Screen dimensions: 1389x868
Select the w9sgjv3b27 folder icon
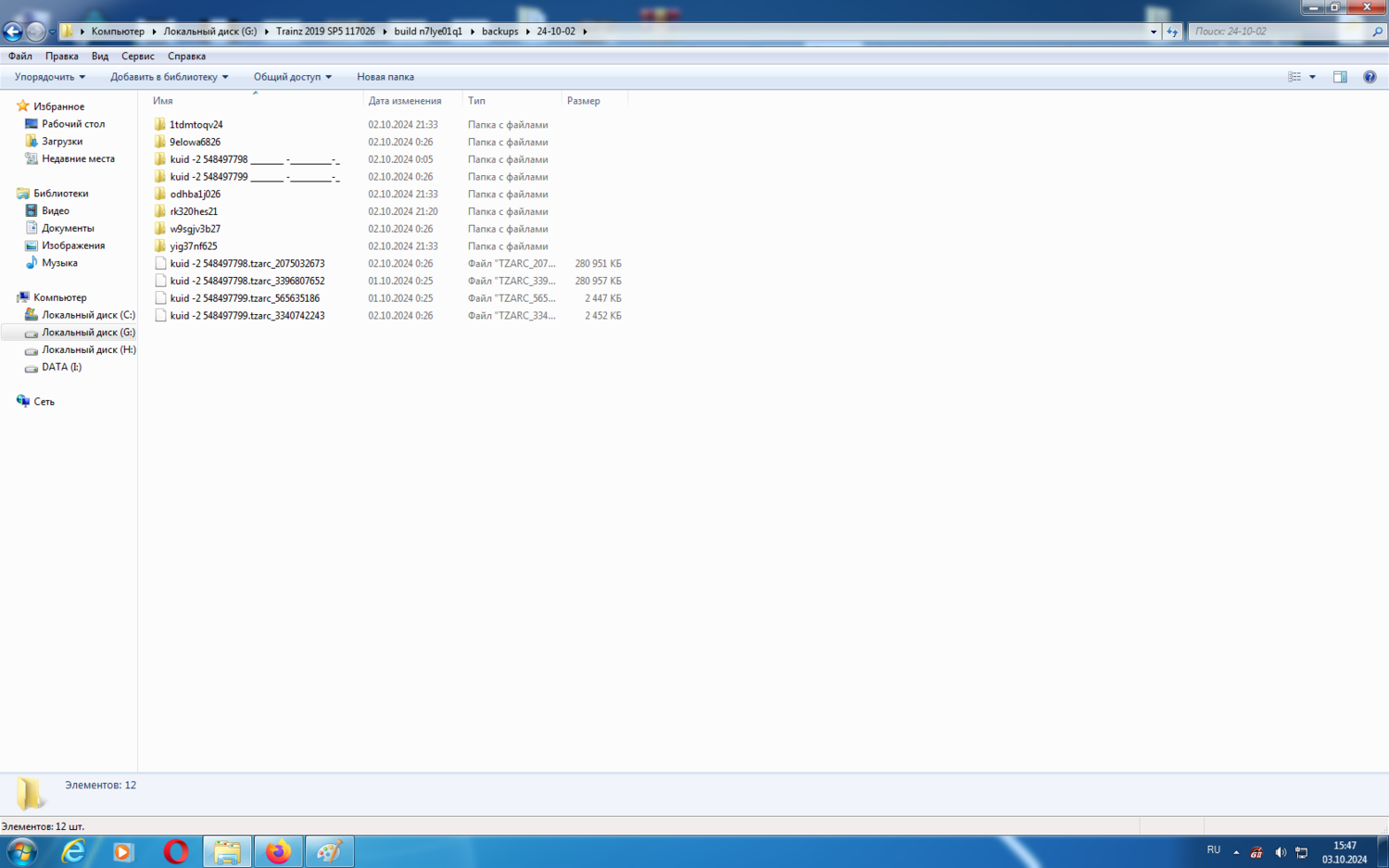click(x=160, y=229)
